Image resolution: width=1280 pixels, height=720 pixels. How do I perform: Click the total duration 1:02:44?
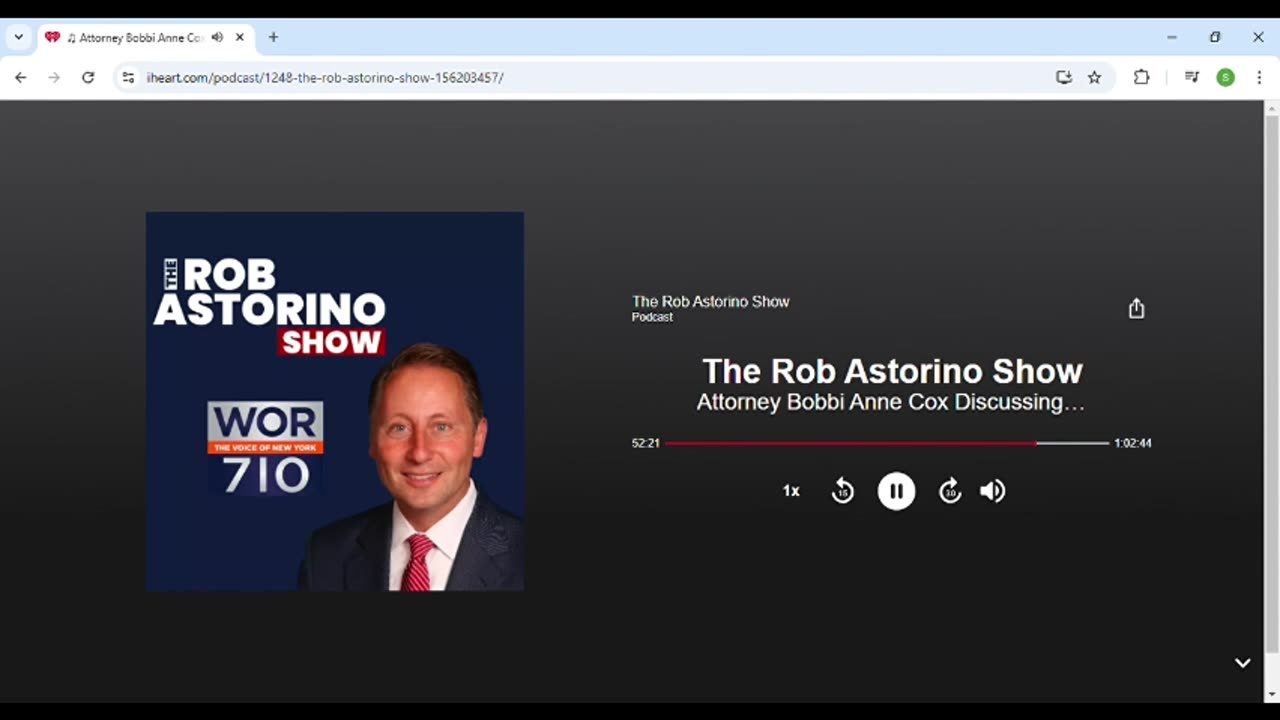(x=1133, y=443)
